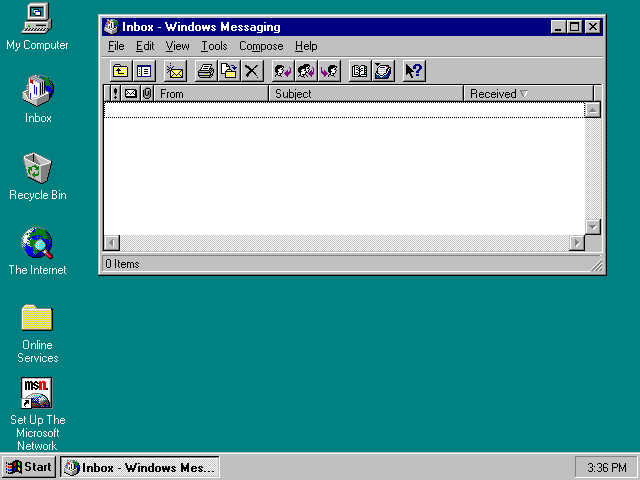Viewport: 640px width, 480px height.
Task: Sort messages by Received column
Action: (x=529, y=94)
